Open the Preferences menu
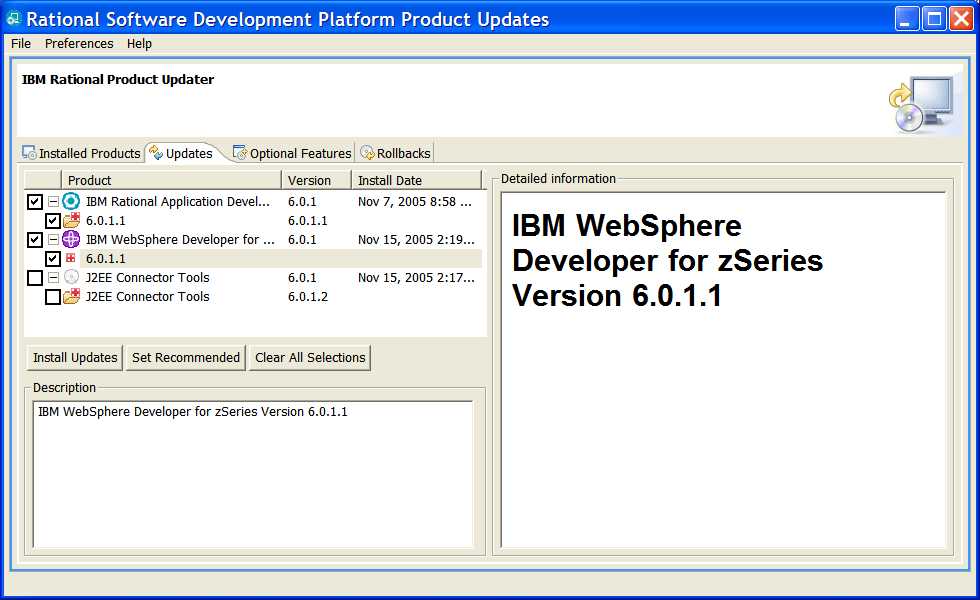Screen dimensions: 980x600 [x=79, y=44]
